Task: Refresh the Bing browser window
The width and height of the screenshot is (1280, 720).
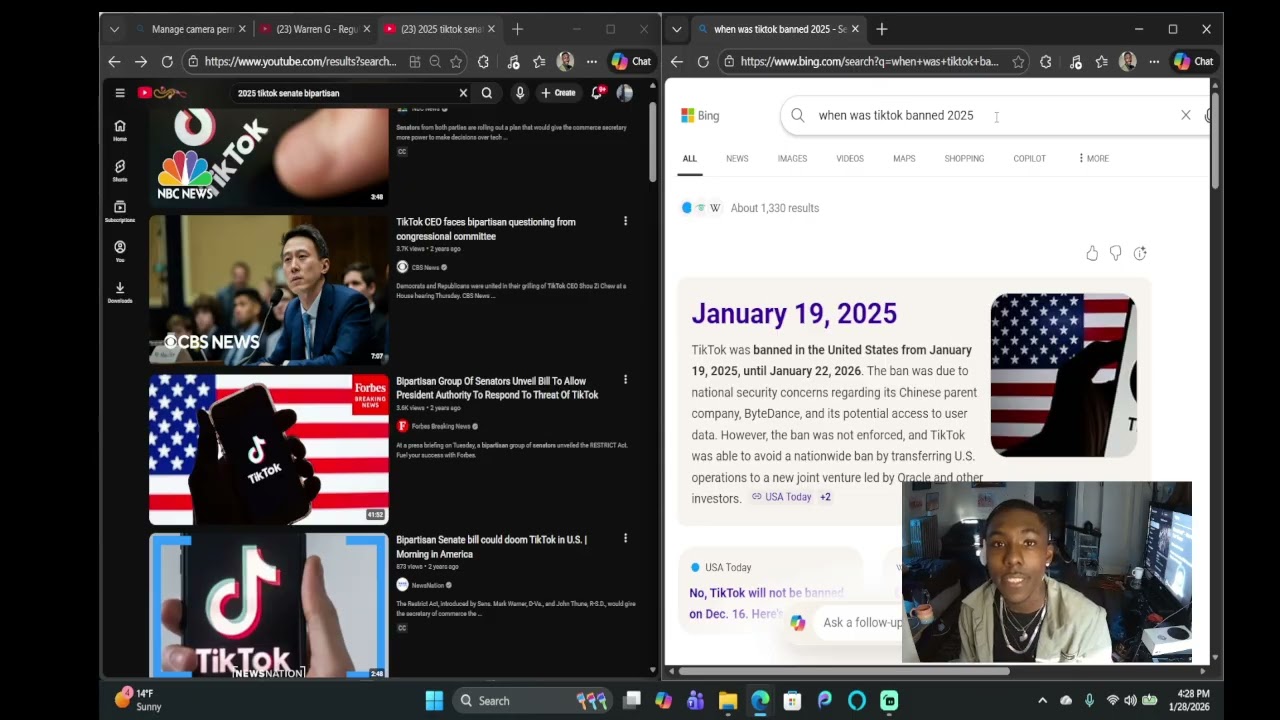Action: (703, 62)
